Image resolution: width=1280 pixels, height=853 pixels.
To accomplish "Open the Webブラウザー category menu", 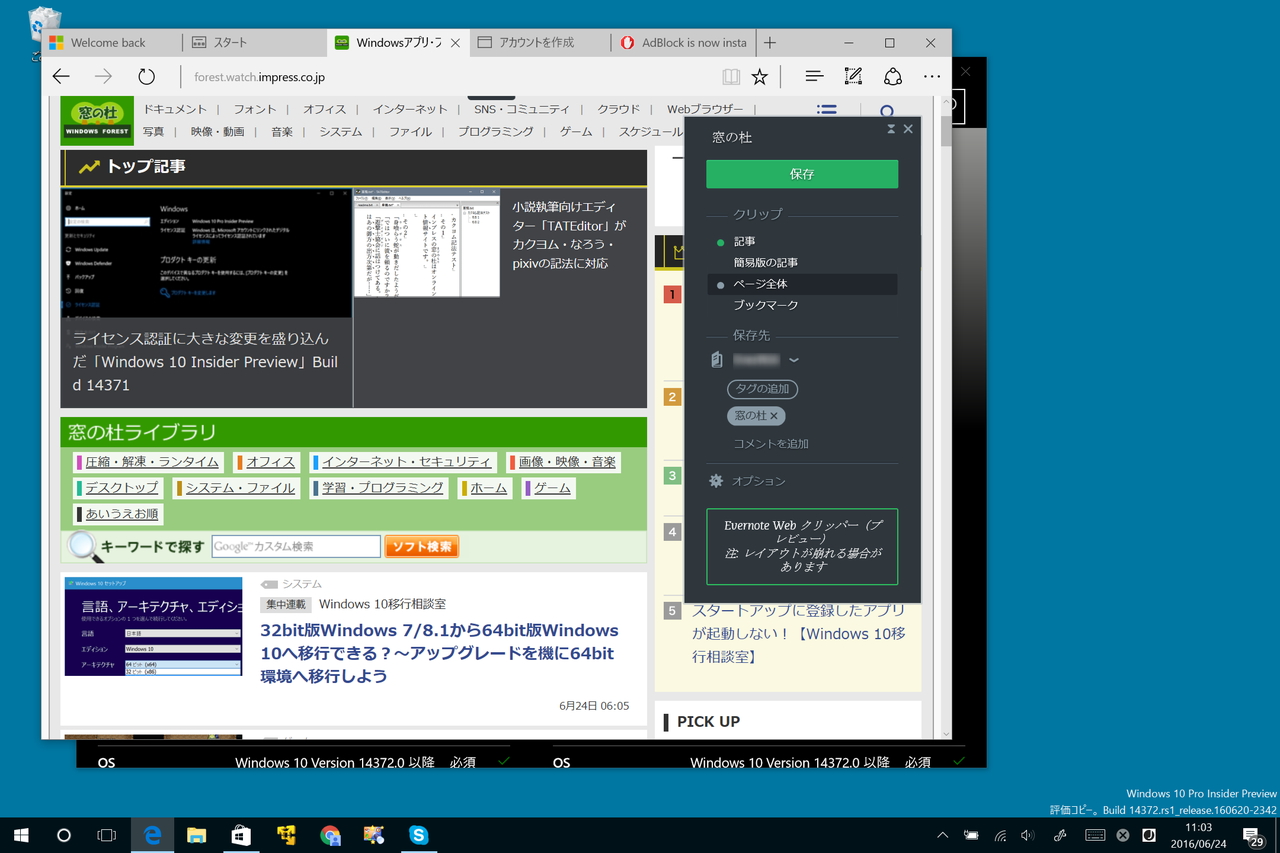I will tap(705, 110).
